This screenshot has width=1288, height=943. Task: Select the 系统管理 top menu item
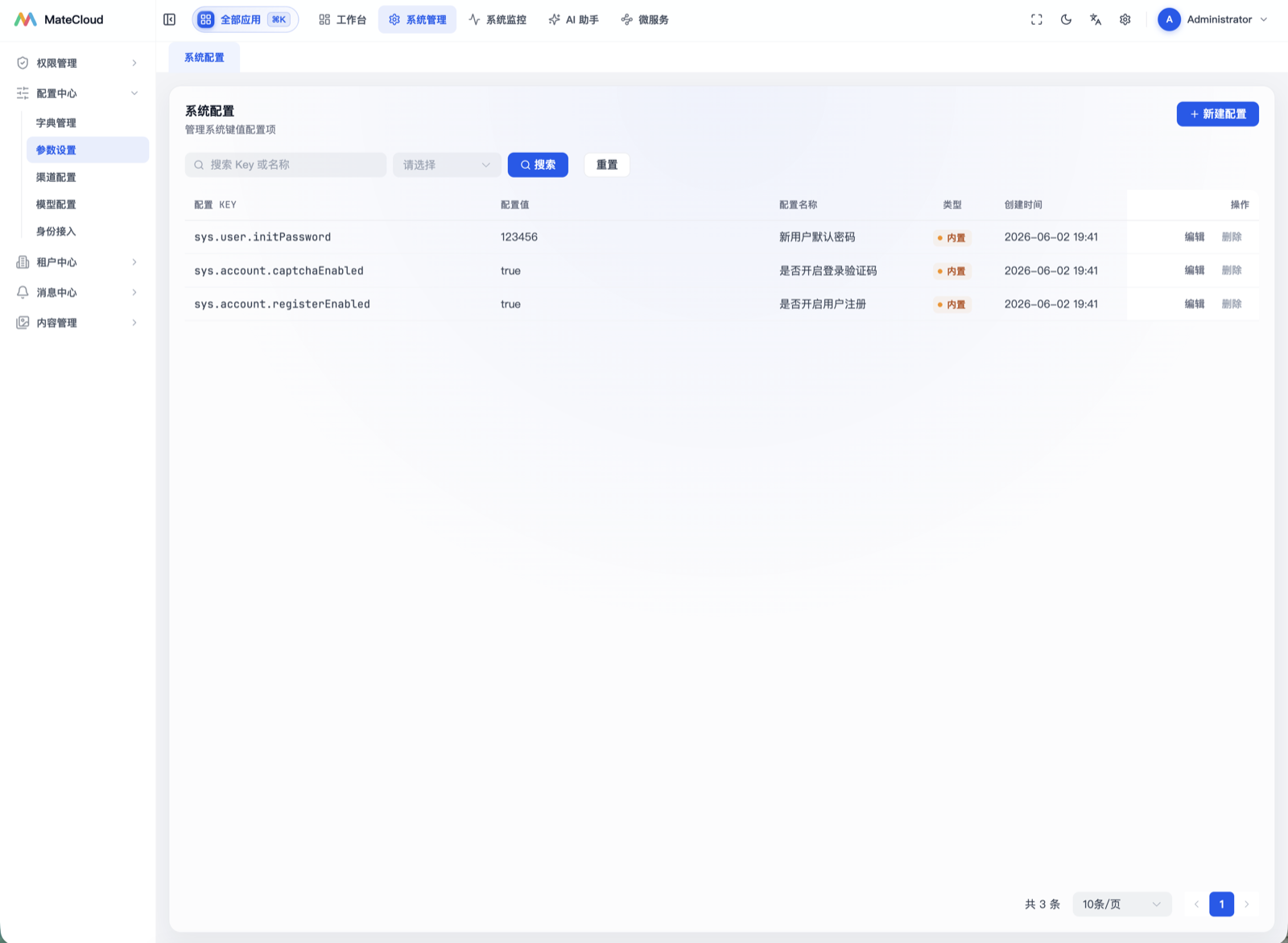pyautogui.click(x=417, y=19)
